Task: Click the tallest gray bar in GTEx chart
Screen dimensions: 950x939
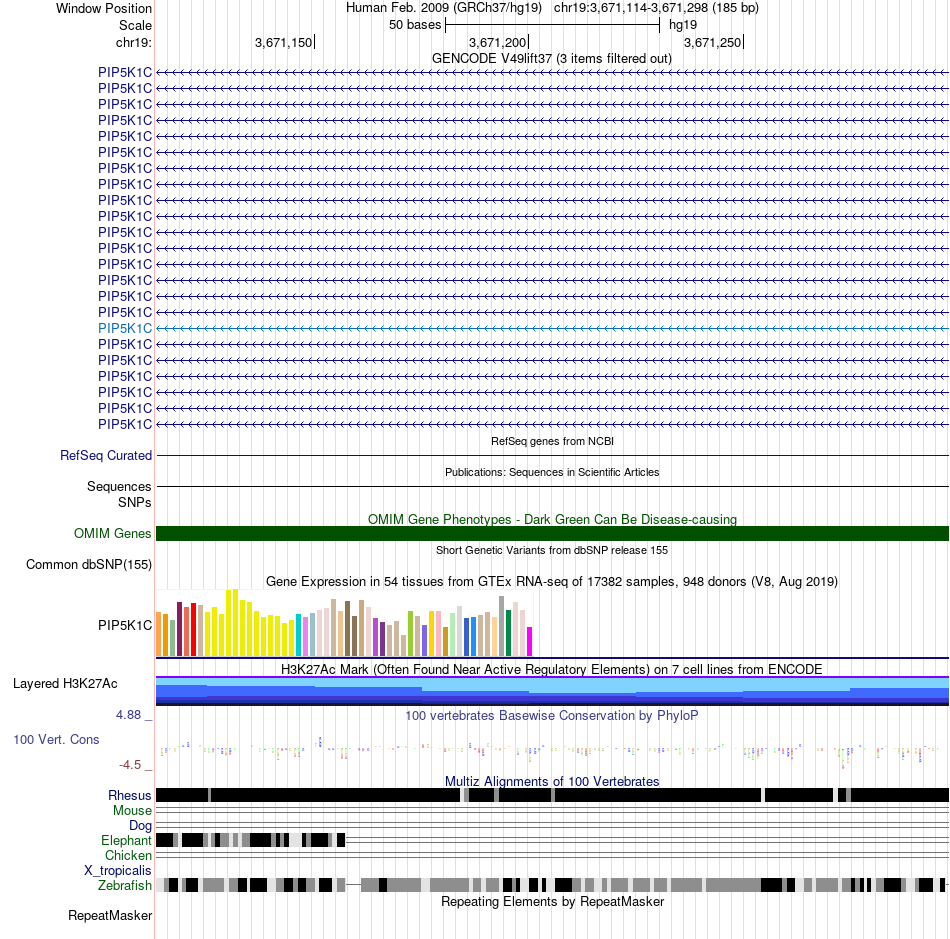Action: click(502, 626)
